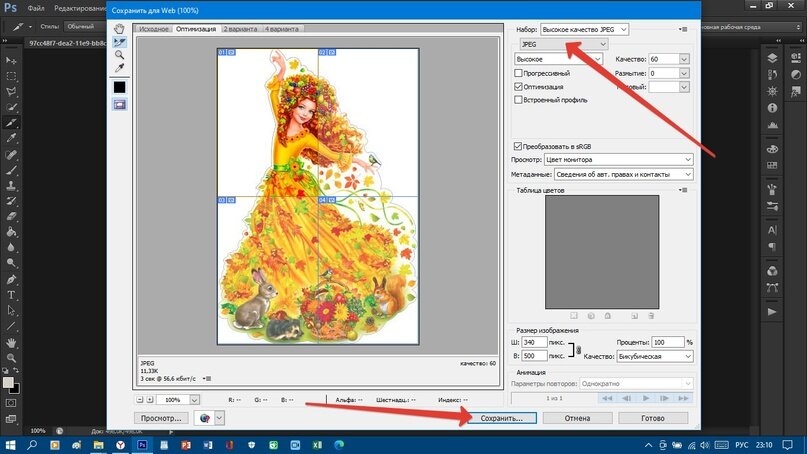Select the Lasso tool in Photoshop toolbar
The image size is (807, 454).
pos(11,92)
